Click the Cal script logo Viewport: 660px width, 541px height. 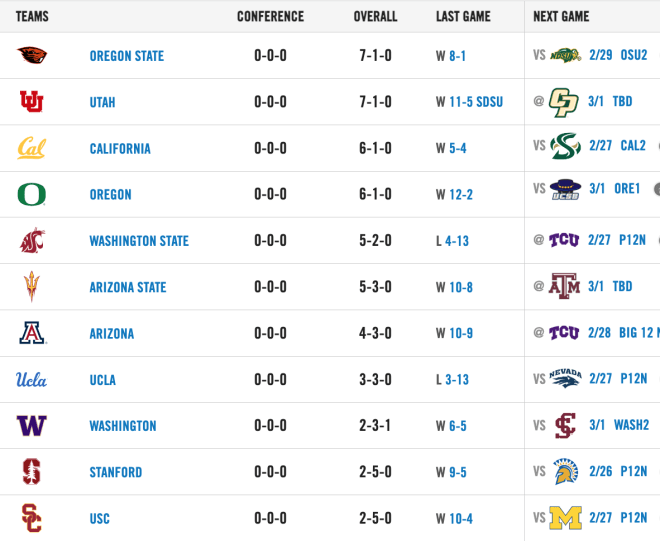click(32, 148)
